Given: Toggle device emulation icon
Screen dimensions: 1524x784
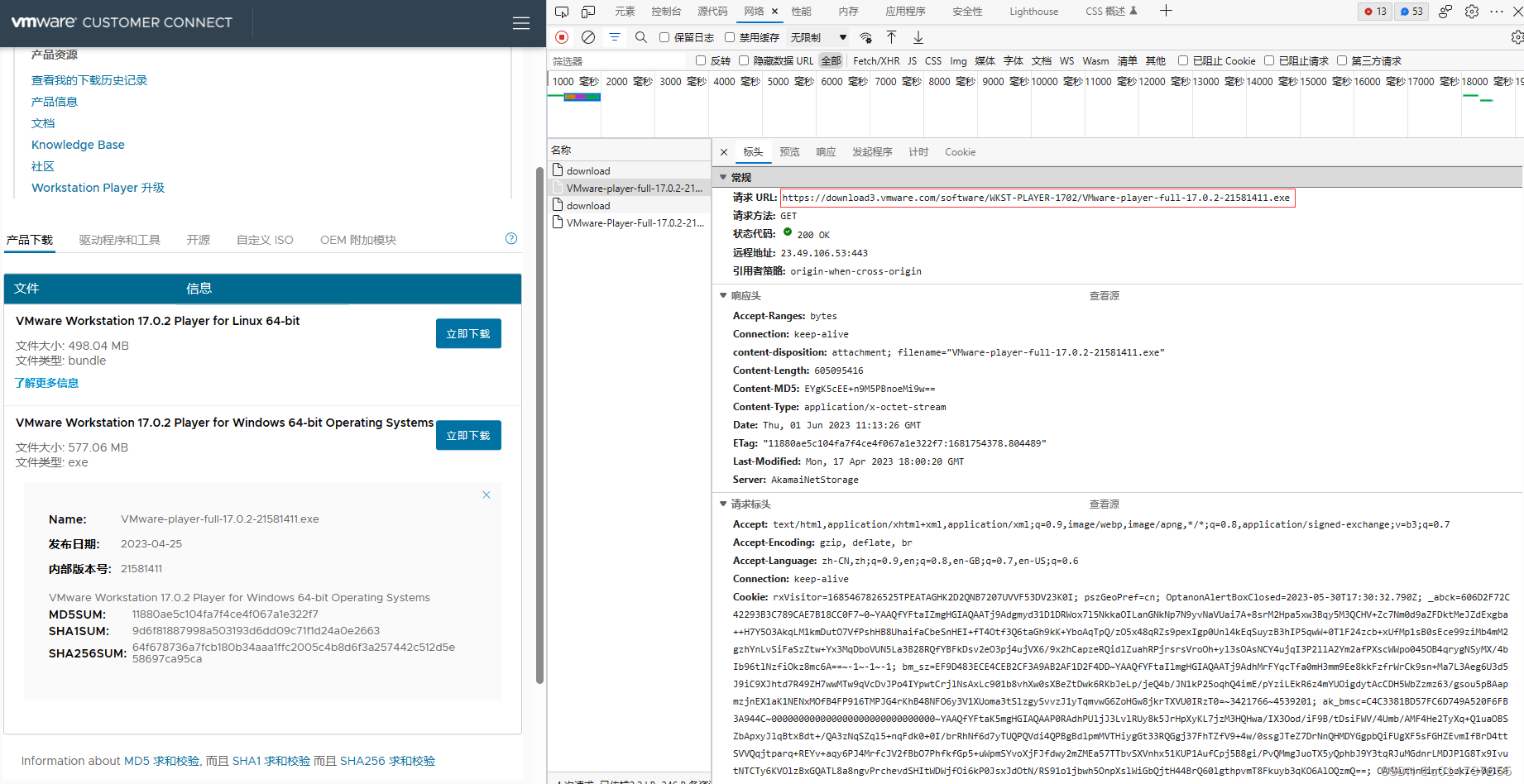Looking at the screenshot, I should 588,12.
